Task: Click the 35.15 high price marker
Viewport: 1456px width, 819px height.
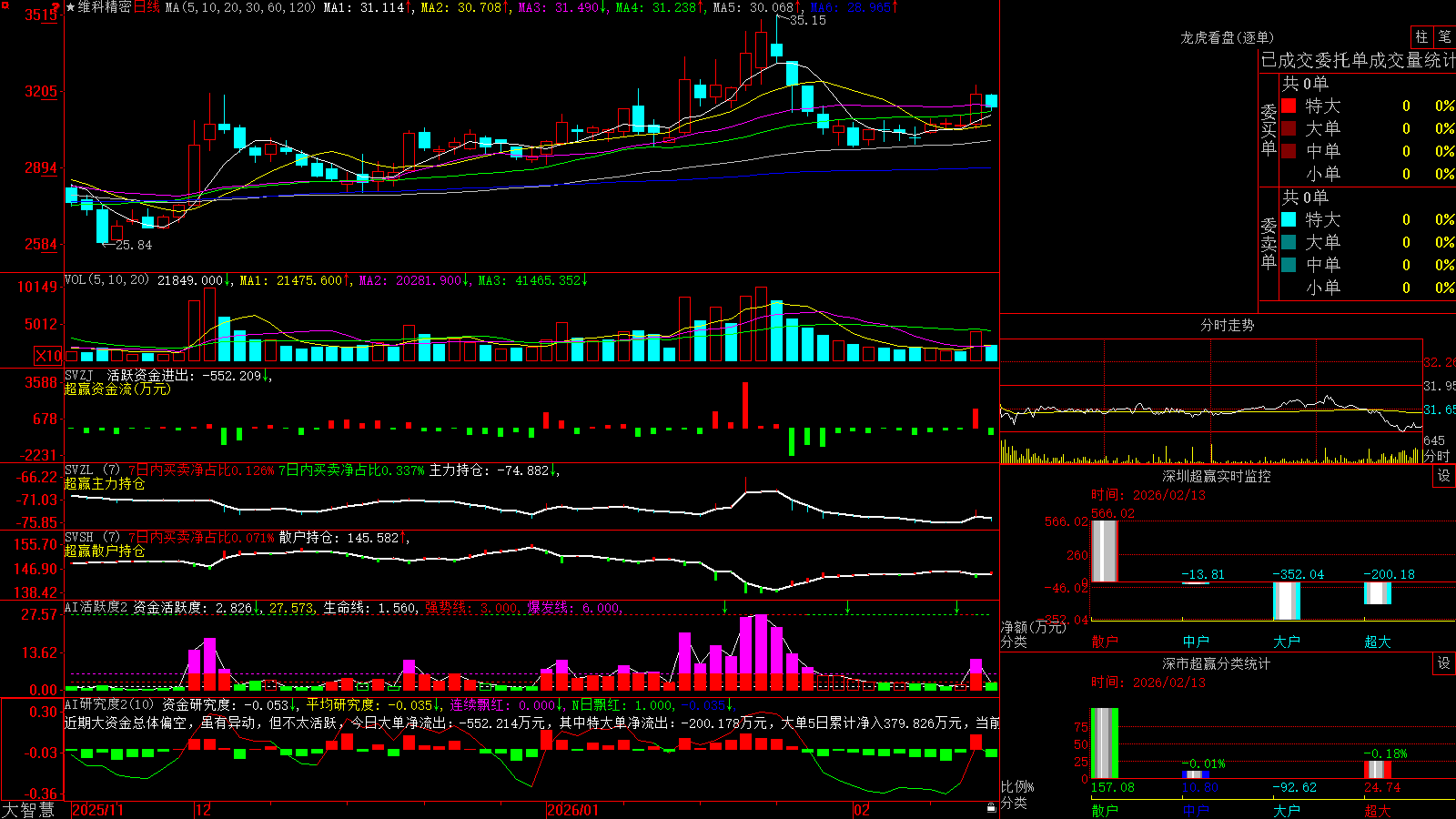Action: [x=807, y=20]
